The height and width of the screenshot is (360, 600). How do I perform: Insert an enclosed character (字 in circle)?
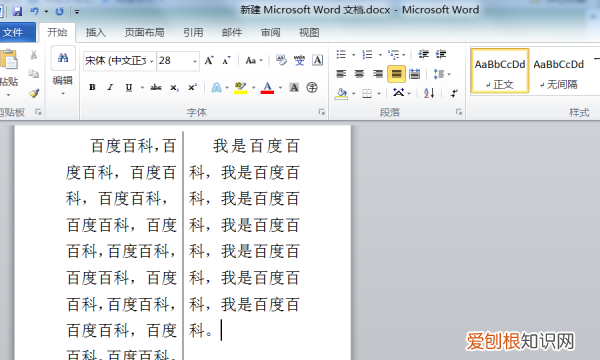click(312, 88)
